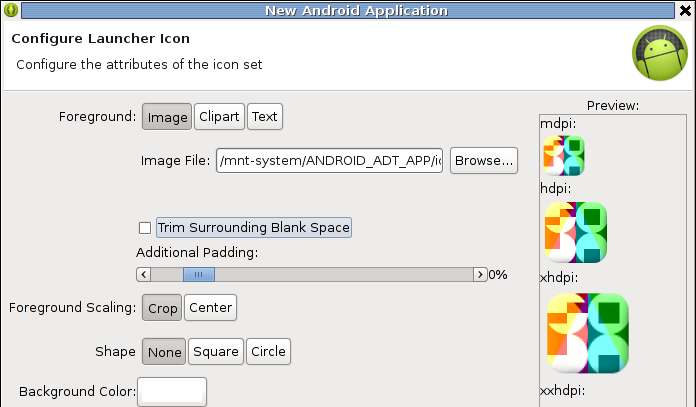Click the window menu icon in title bar
The height and width of the screenshot is (407, 696).
(x=11, y=10)
